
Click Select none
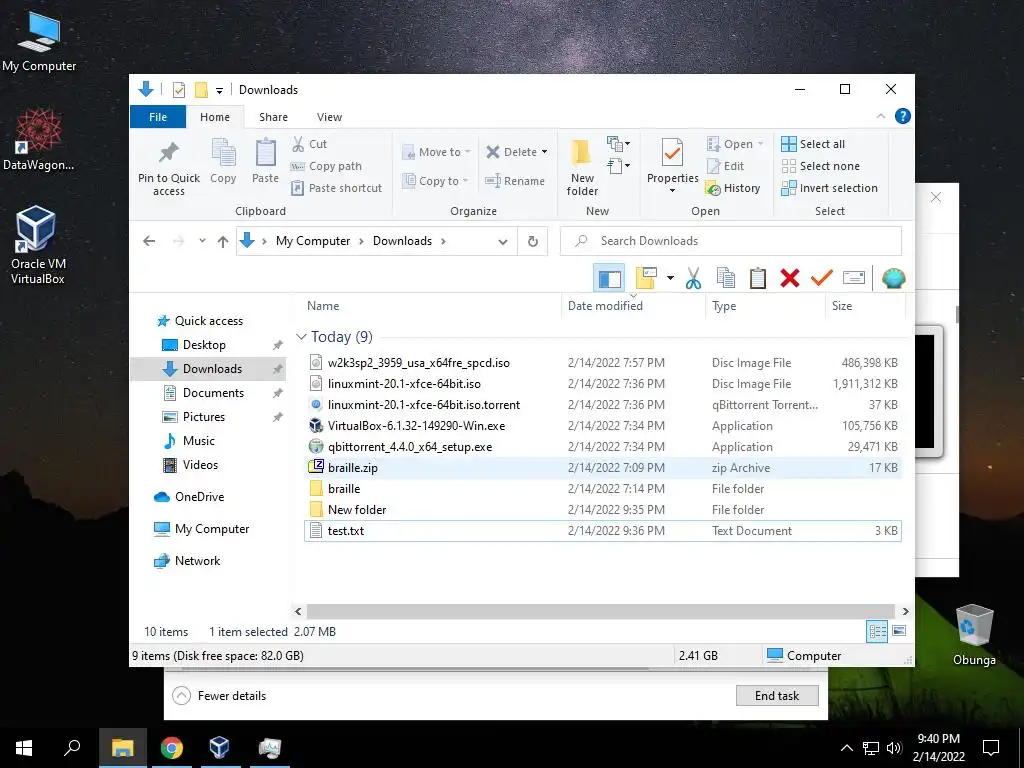[820, 166]
